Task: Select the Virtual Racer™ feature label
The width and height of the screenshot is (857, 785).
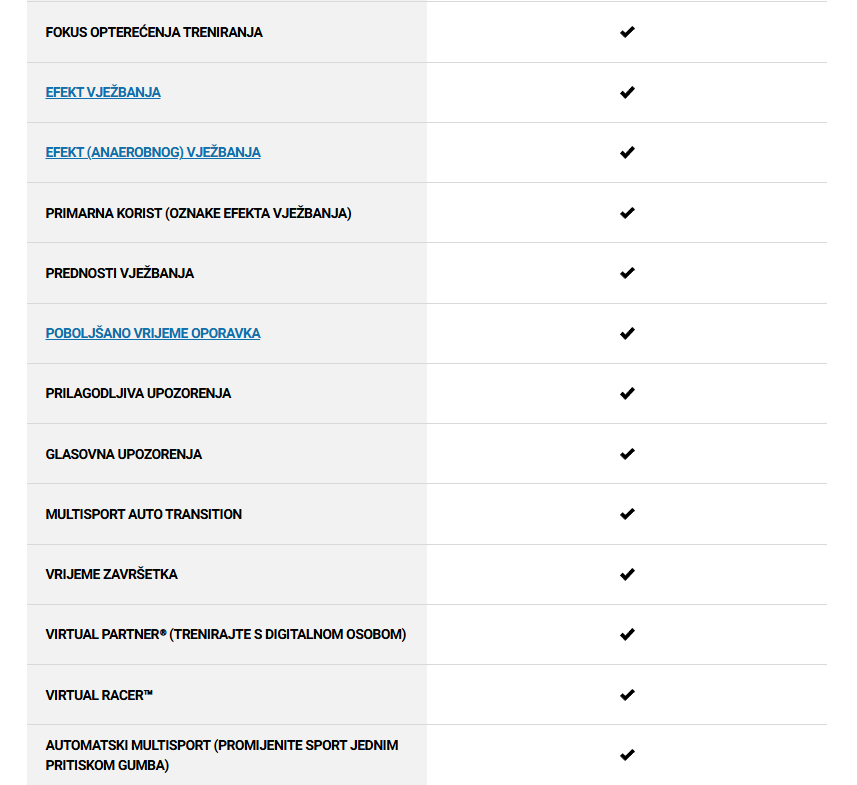Action: [x=99, y=695]
